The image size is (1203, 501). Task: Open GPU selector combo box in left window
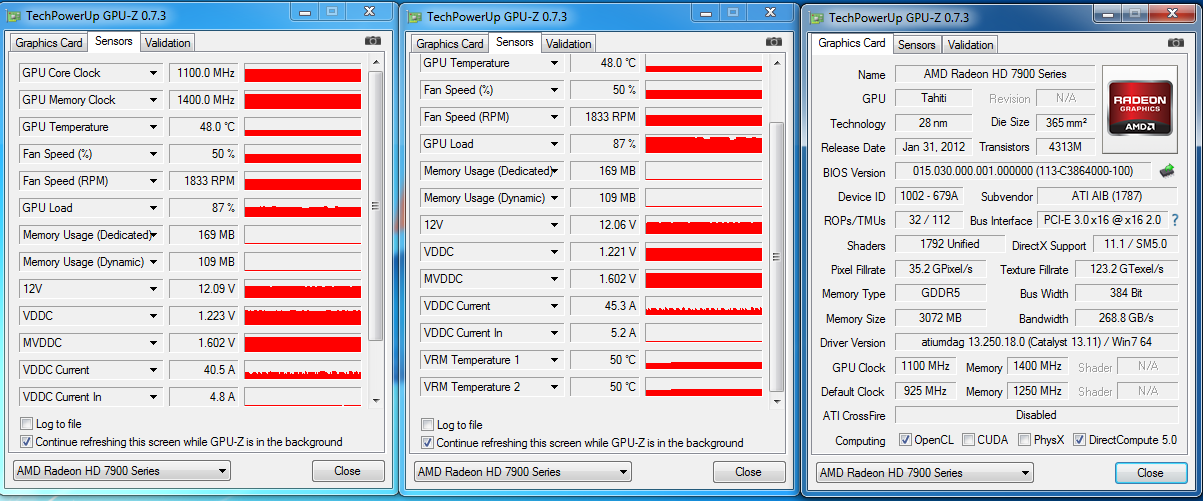click(x=120, y=471)
